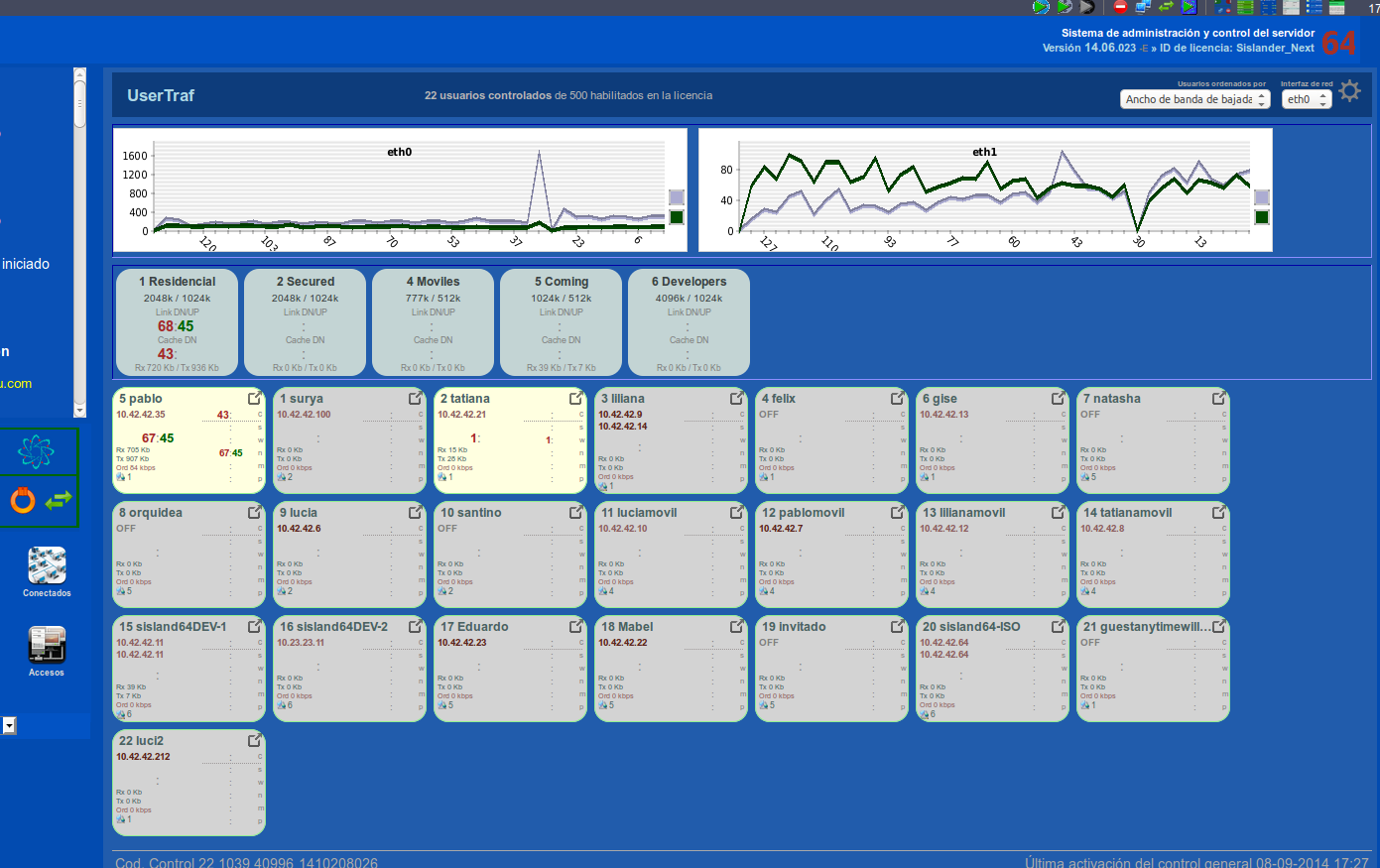
Task: Click the red stop icon in the top bar
Action: pyautogui.click(x=1120, y=7)
